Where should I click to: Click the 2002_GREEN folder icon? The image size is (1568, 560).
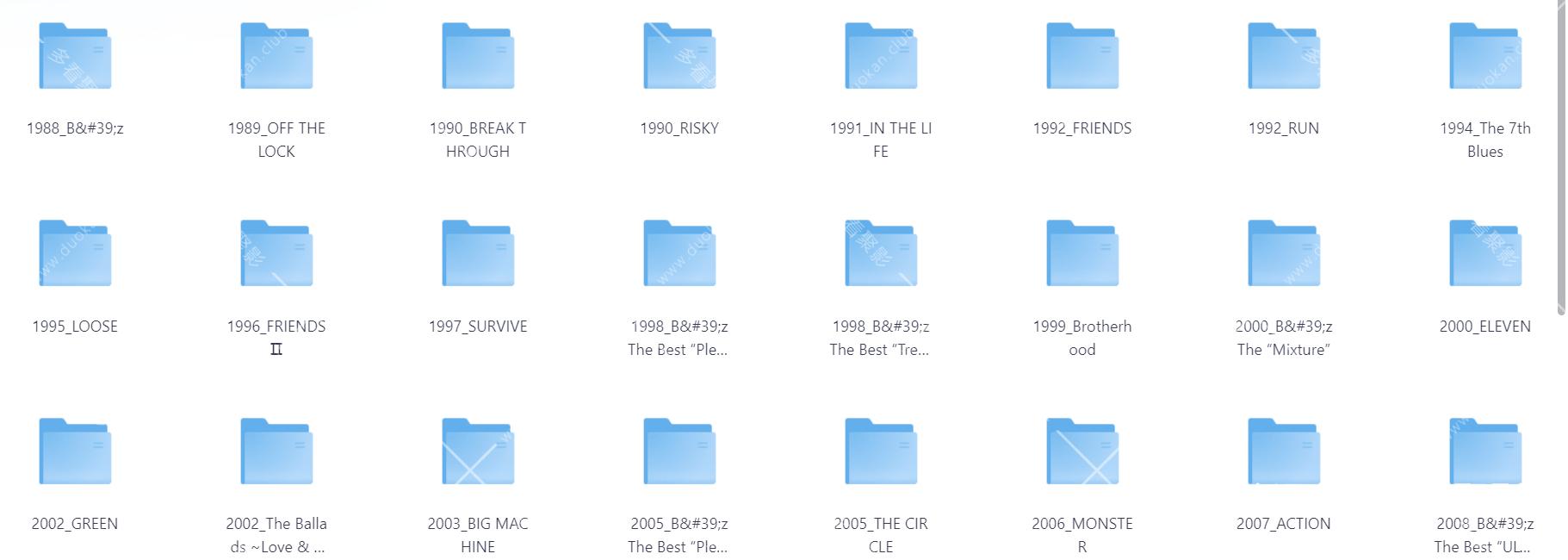point(75,451)
